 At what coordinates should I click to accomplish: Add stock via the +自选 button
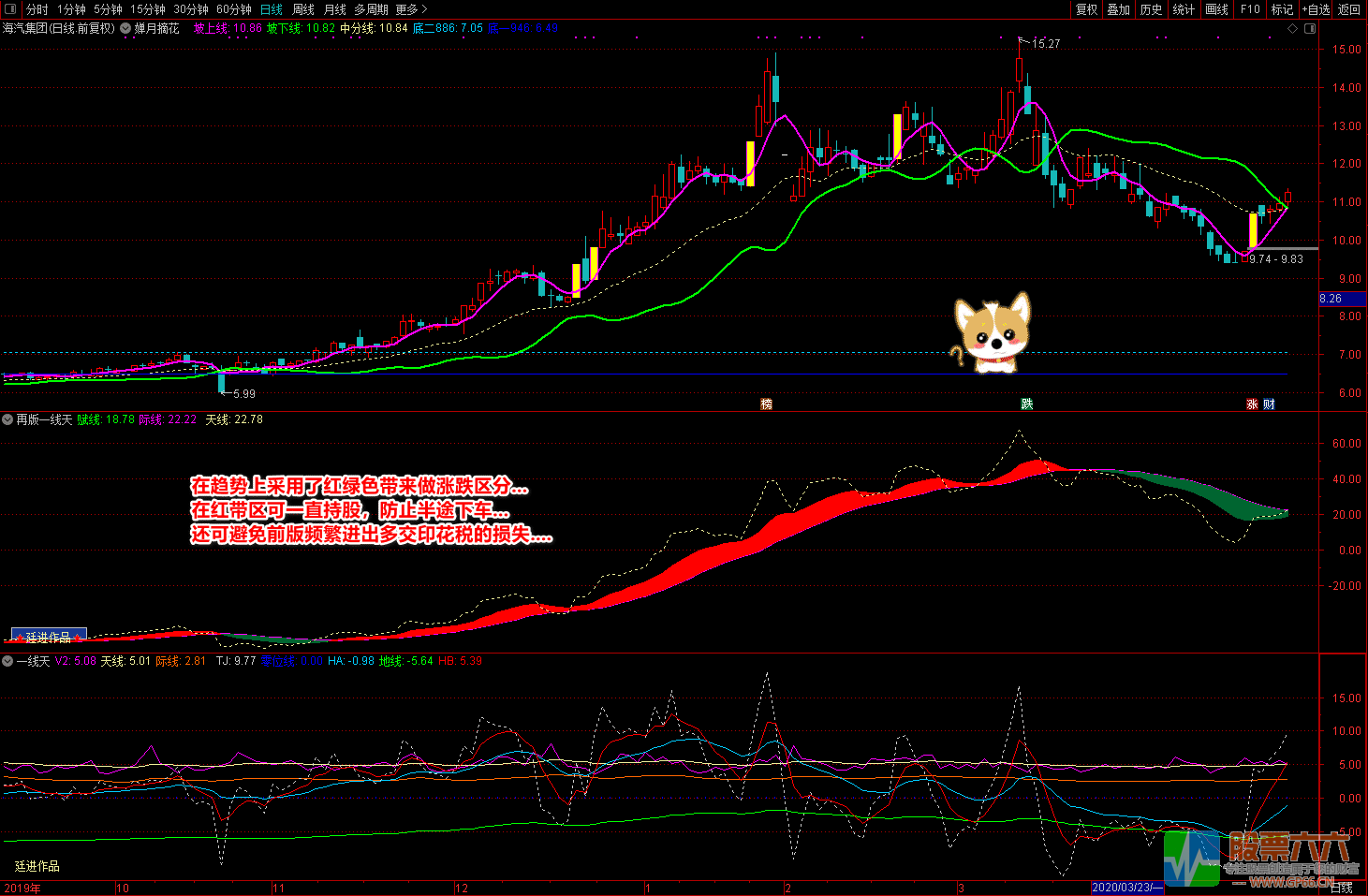1316,9
